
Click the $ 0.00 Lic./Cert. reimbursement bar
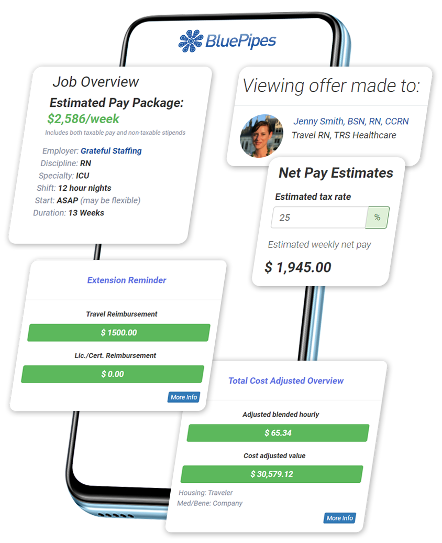click(113, 374)
